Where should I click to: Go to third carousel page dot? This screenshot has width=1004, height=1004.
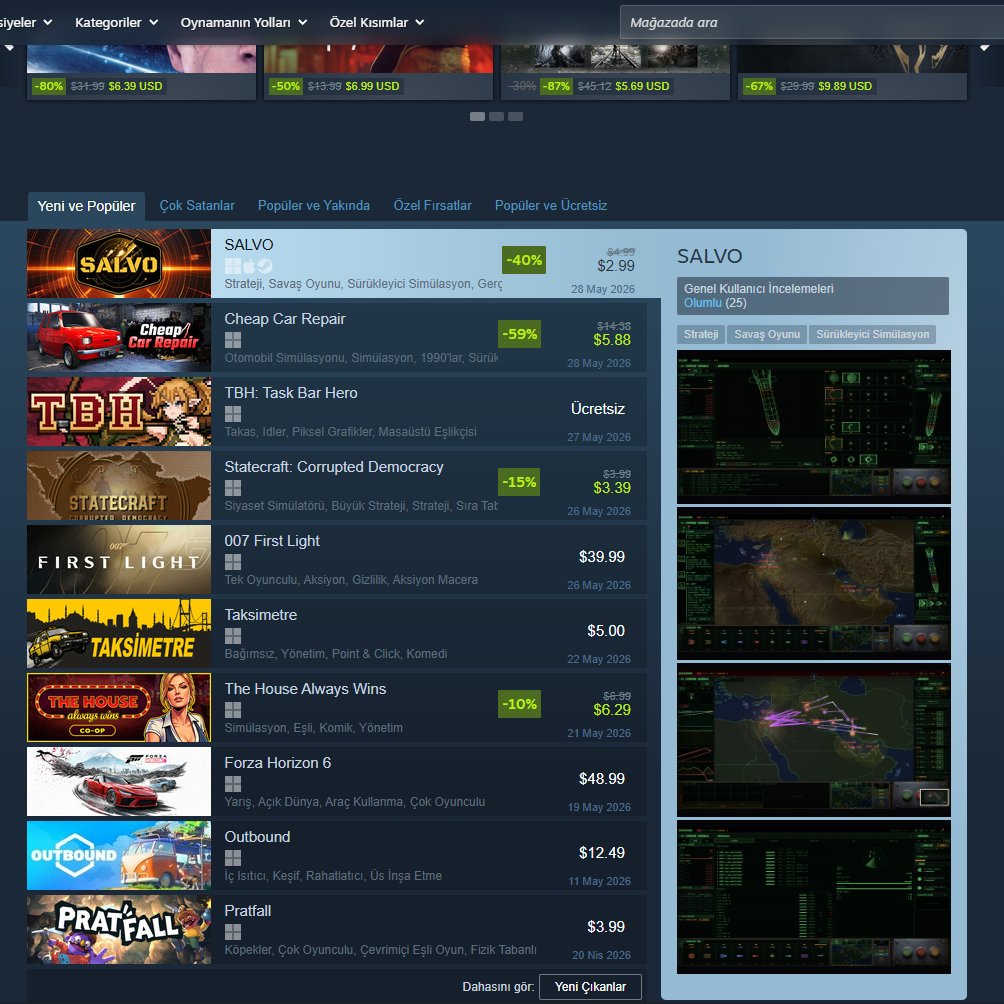pyautogui.click(x=515, y=117)
